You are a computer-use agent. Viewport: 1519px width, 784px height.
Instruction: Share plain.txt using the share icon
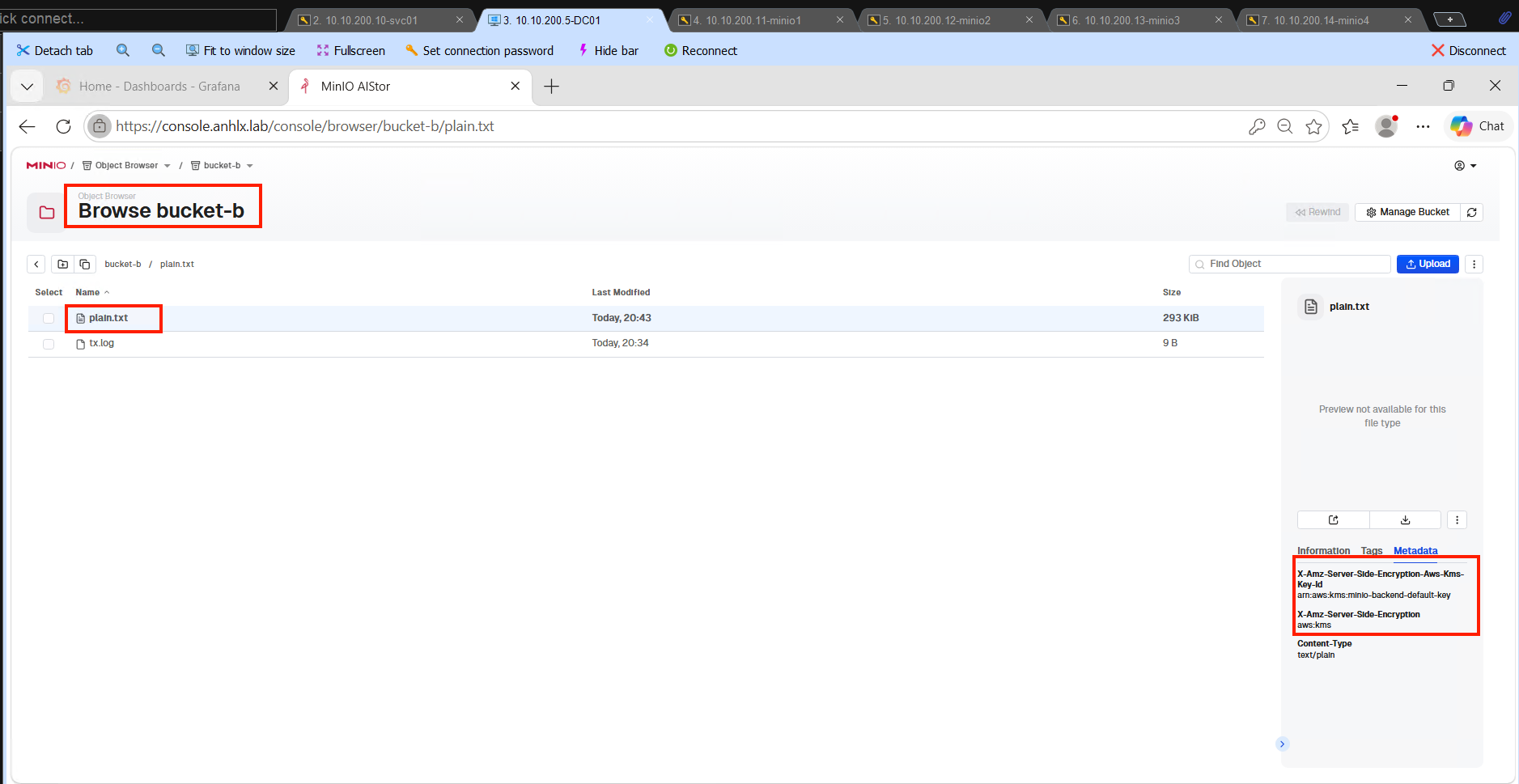pos(1334,520)
